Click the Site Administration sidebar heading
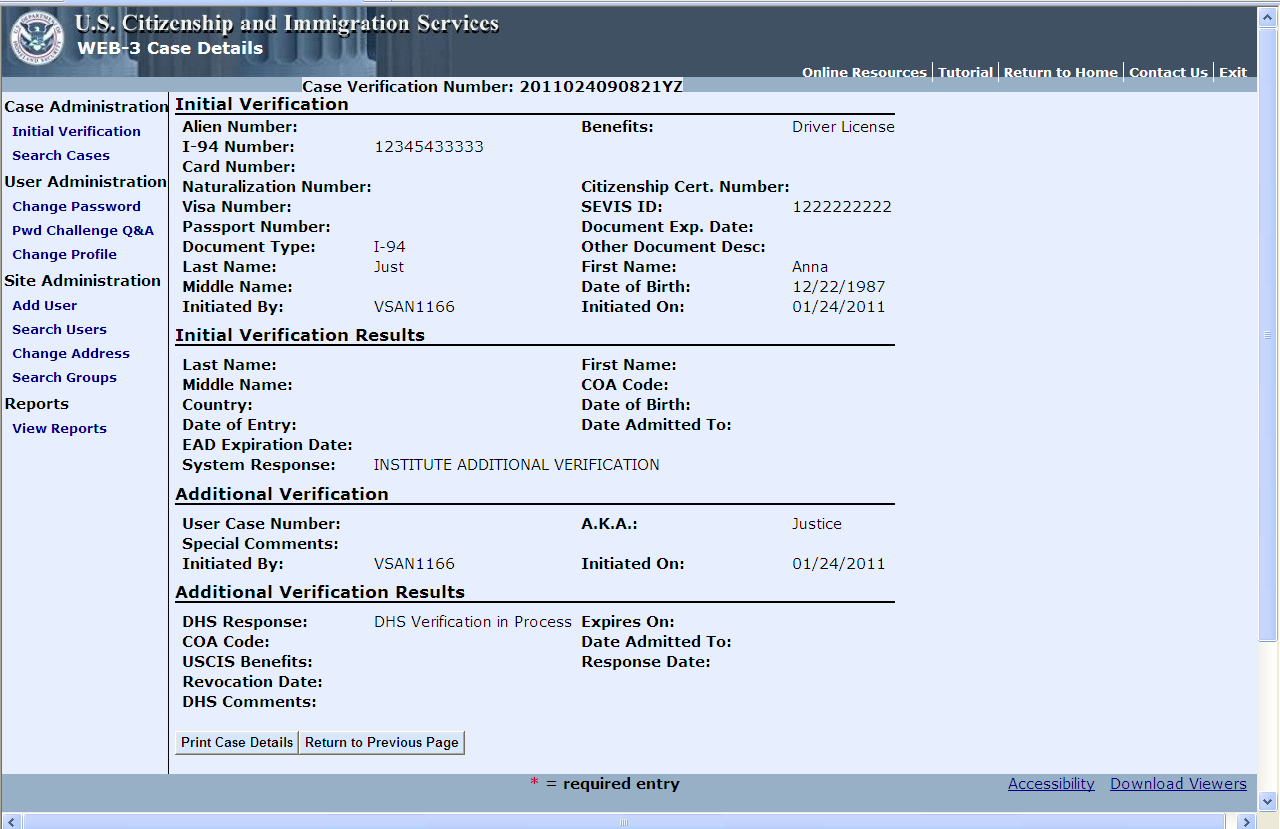1280x829 pixels. coord(83,281)
